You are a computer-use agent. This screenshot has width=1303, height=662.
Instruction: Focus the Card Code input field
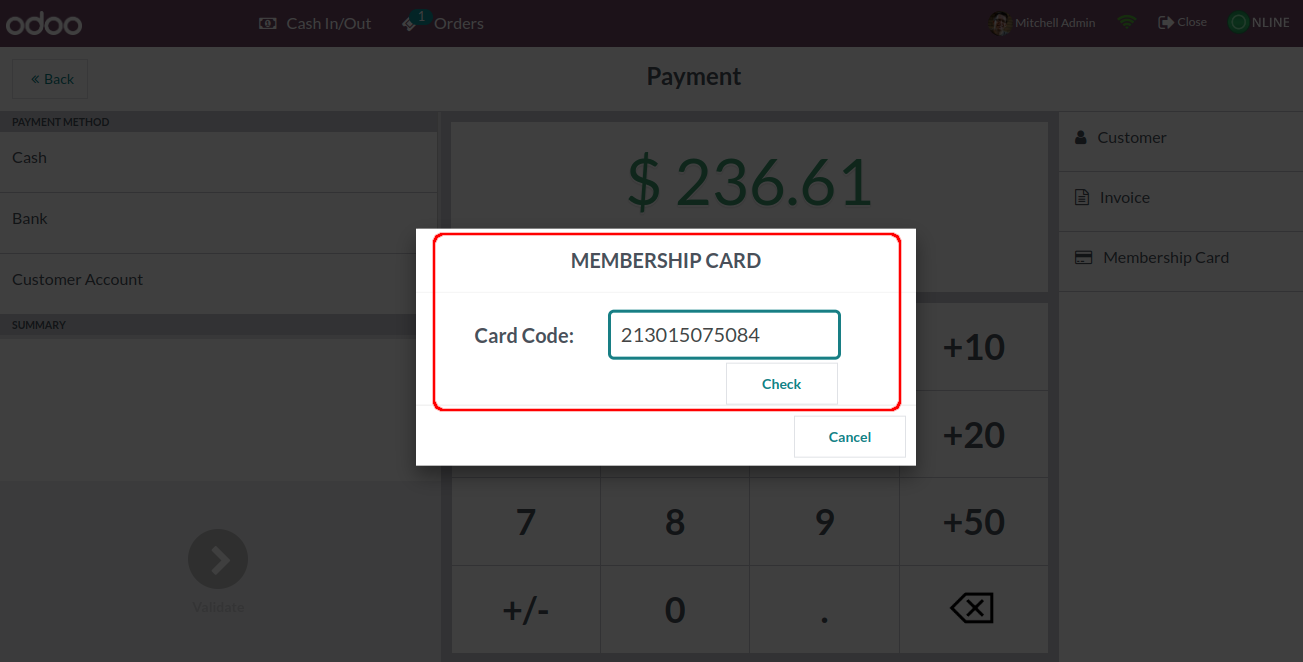pos(724,335)
